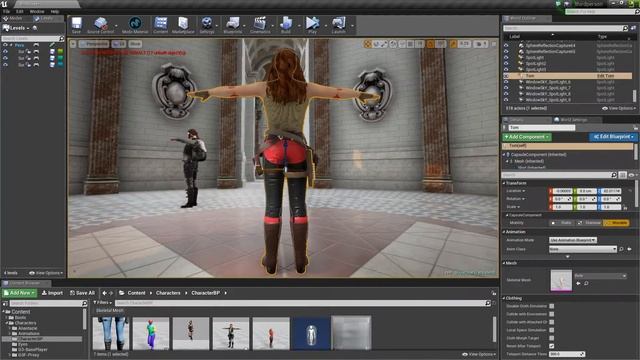Enable Disable Cloth Simulation checkbox
Image resolution: width=640 pixels, height=360 pixels.
551,306
